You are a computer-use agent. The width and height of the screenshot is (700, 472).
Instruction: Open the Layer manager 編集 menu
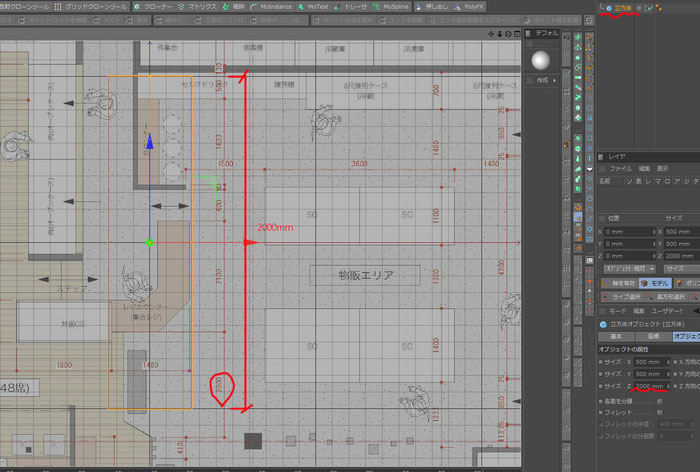pyautogui.click(x=644, y=168)
